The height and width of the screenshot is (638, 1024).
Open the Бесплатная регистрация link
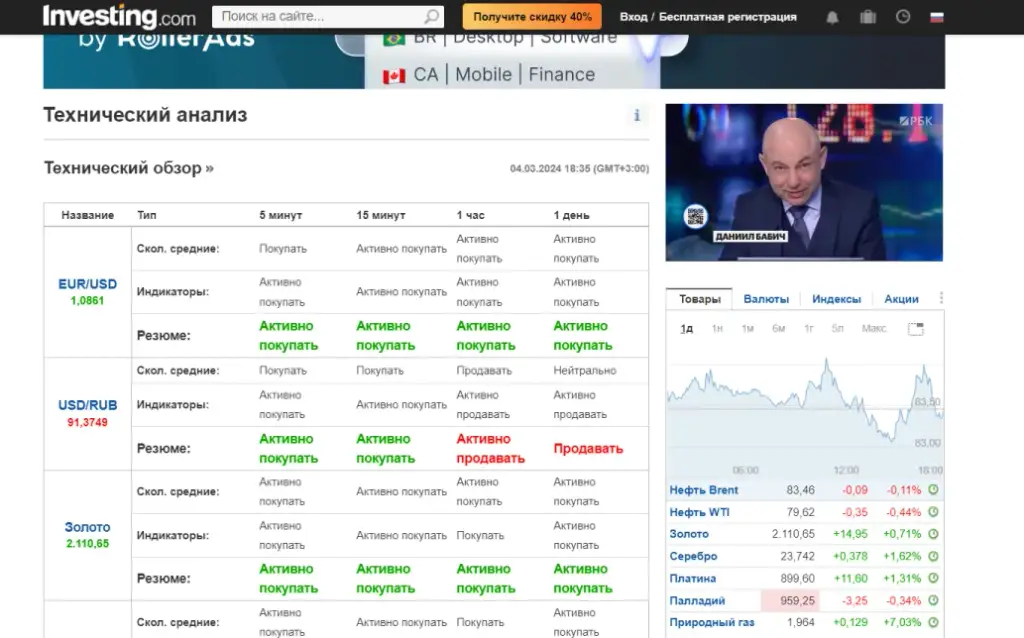728,17
